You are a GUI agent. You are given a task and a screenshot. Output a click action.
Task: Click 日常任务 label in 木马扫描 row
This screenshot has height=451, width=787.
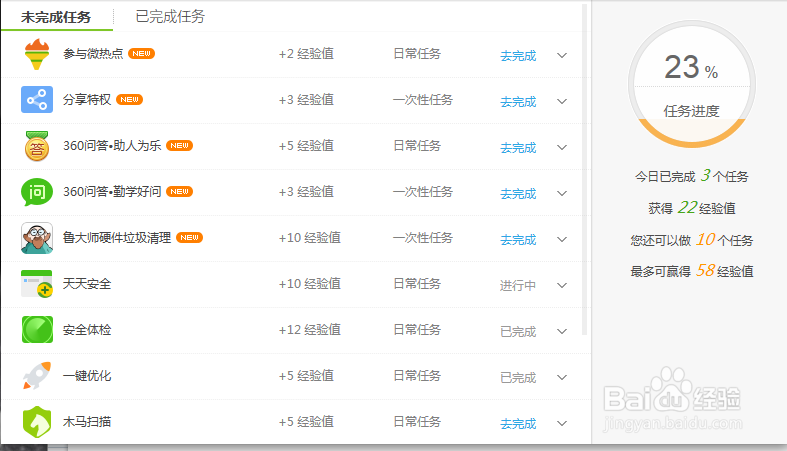coord(417,421)
